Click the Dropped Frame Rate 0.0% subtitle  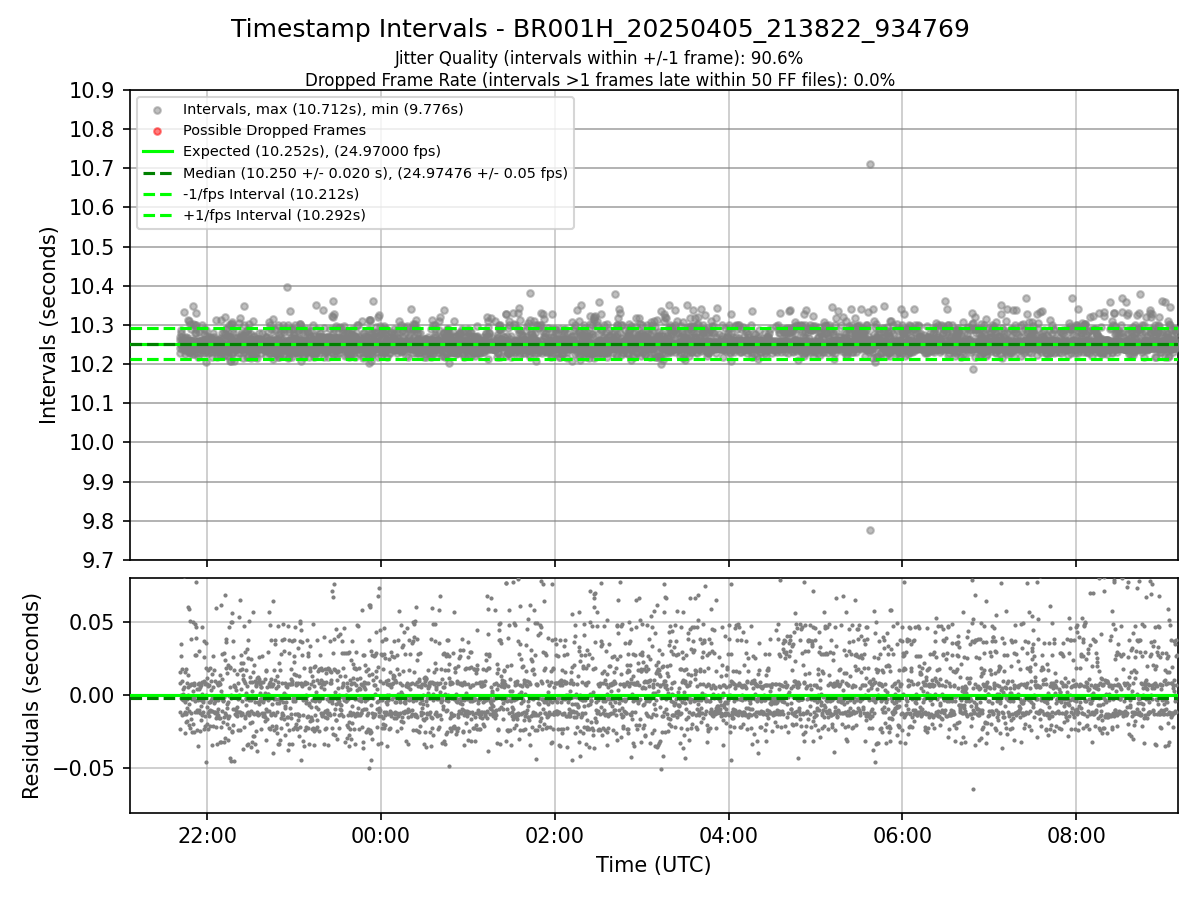pos(600,80)
